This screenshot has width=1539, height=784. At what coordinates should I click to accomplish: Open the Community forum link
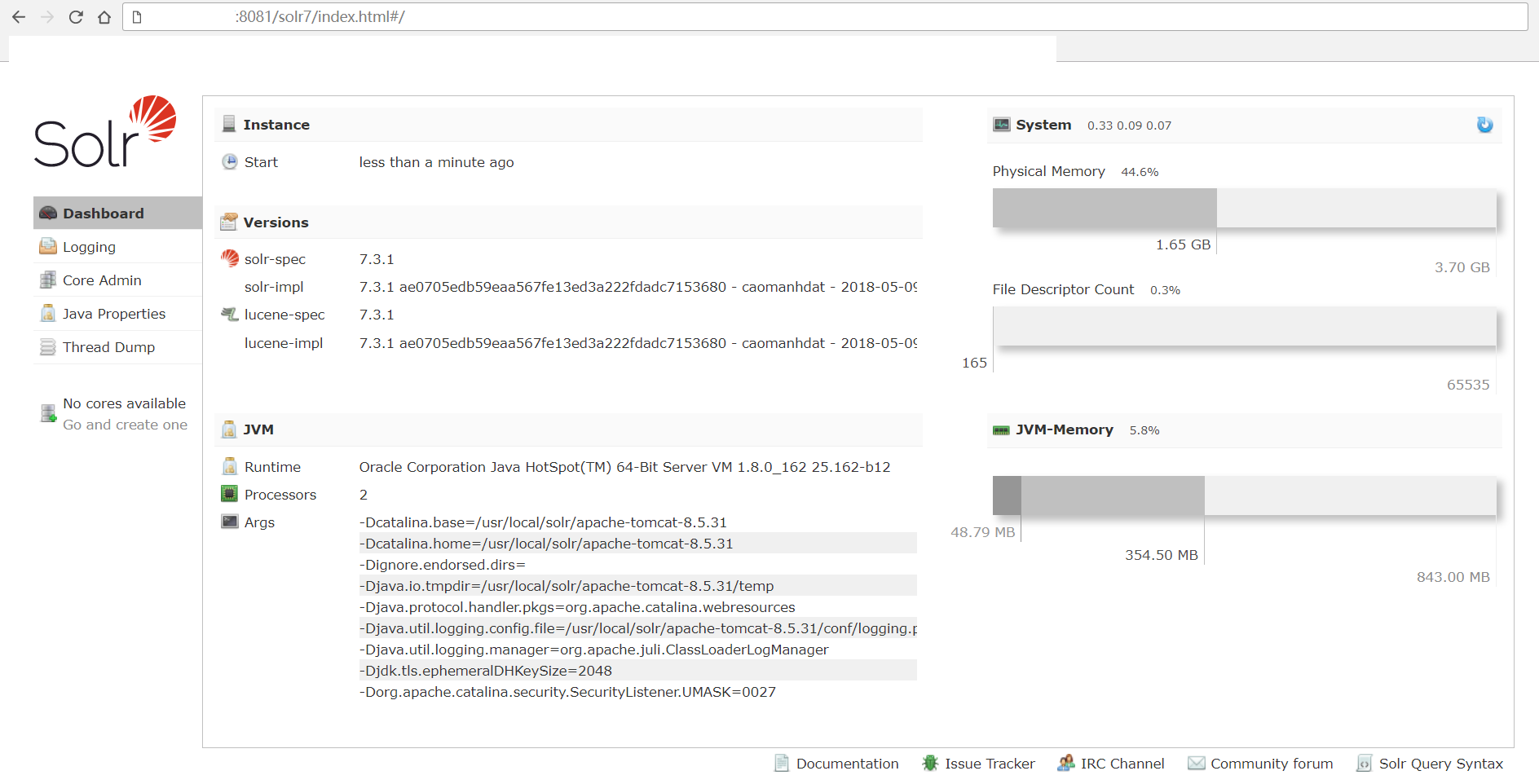(x=1272, y=763)
